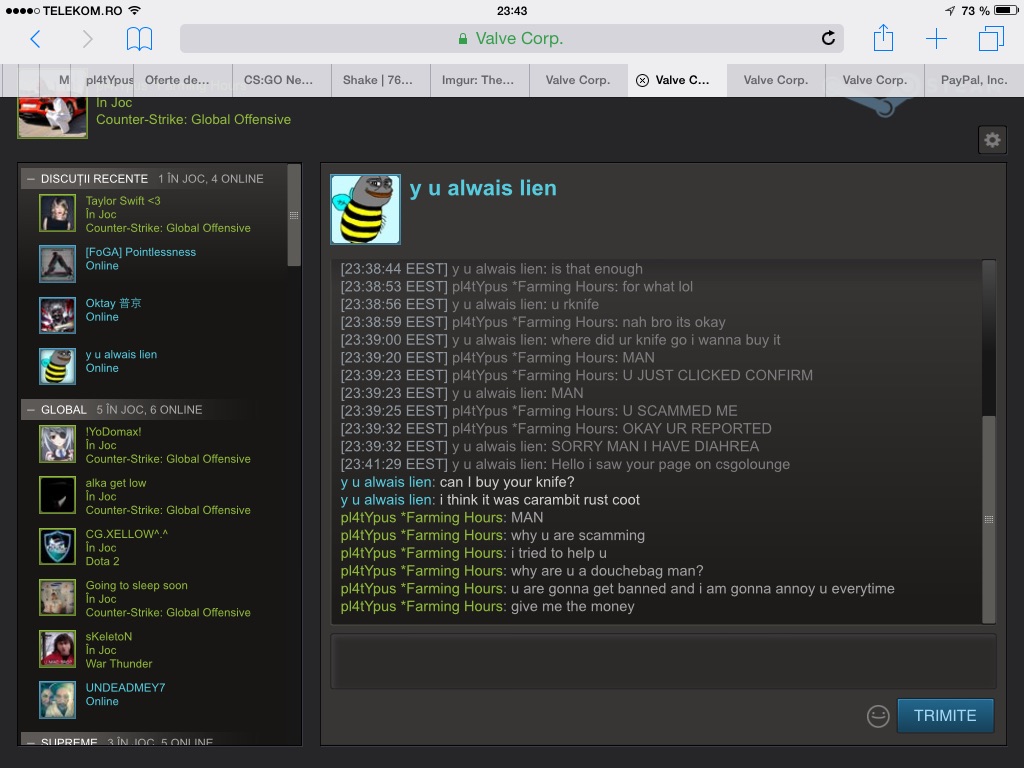Open chat settings gear icon

[x=992, y=140]
